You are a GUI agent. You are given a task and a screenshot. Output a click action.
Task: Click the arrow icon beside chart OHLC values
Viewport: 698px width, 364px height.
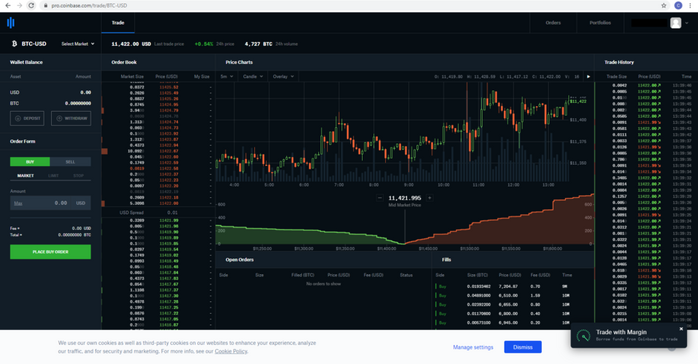[x=588, y=77]
